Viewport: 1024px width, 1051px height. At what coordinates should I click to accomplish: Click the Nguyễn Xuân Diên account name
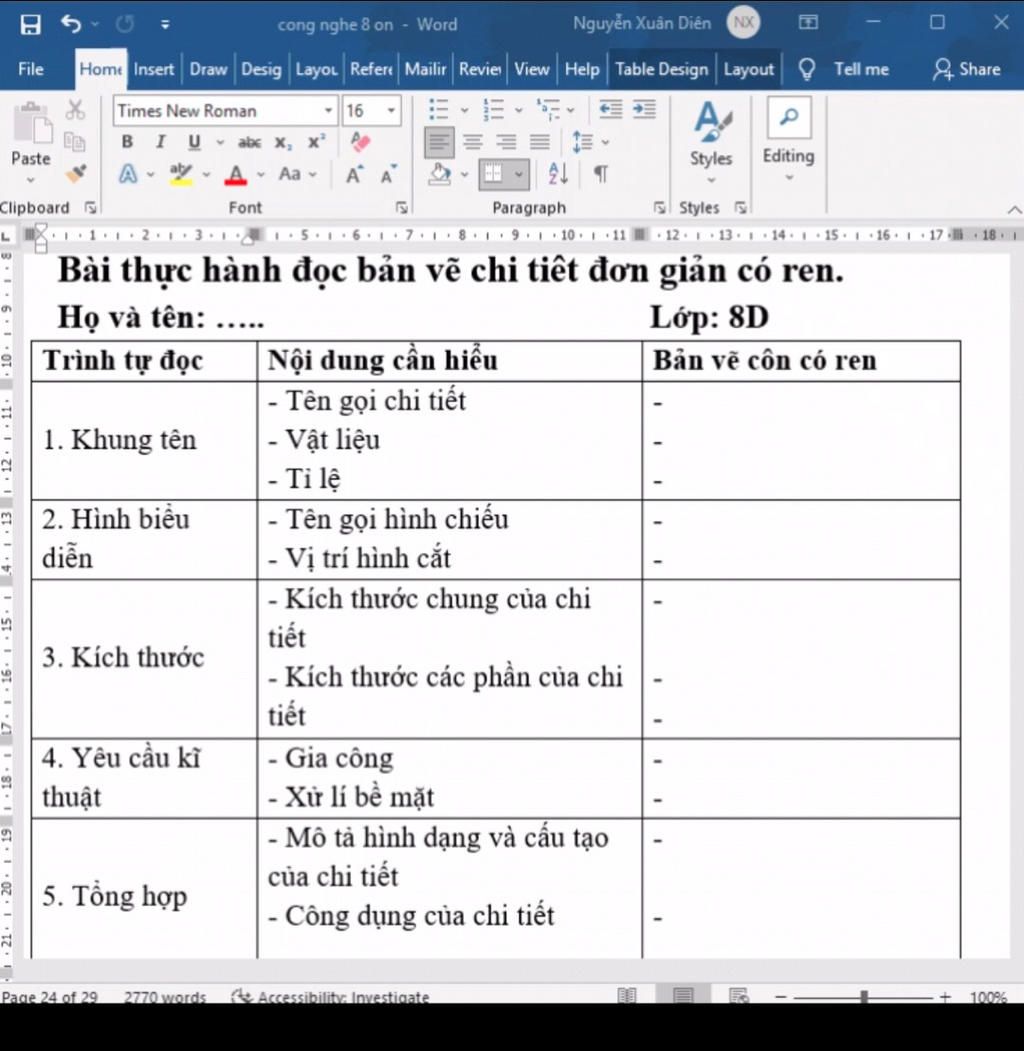coord(641,23)
